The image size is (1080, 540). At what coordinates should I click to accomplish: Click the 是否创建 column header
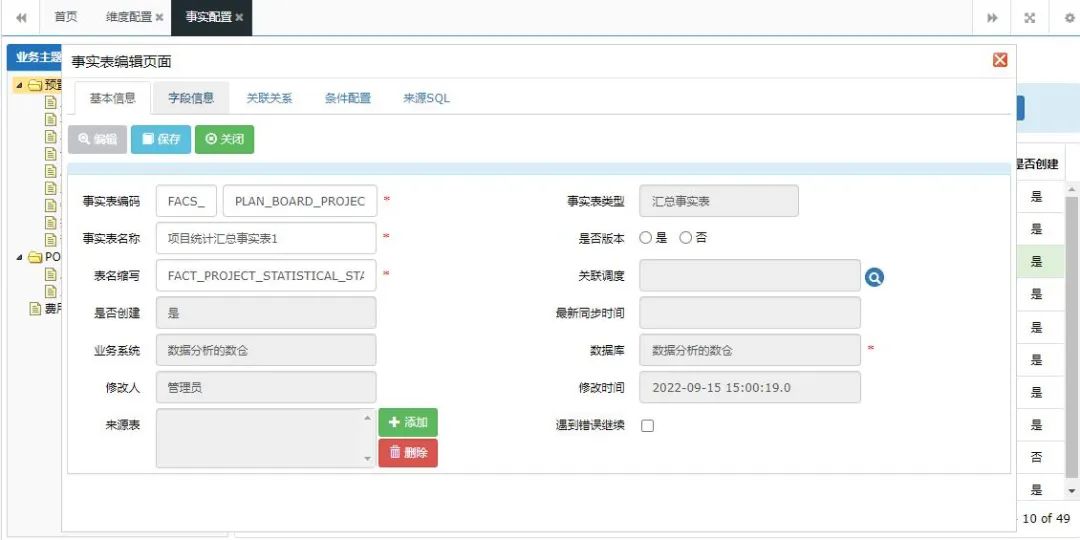pyautogui.click(x=1037, y=165)
